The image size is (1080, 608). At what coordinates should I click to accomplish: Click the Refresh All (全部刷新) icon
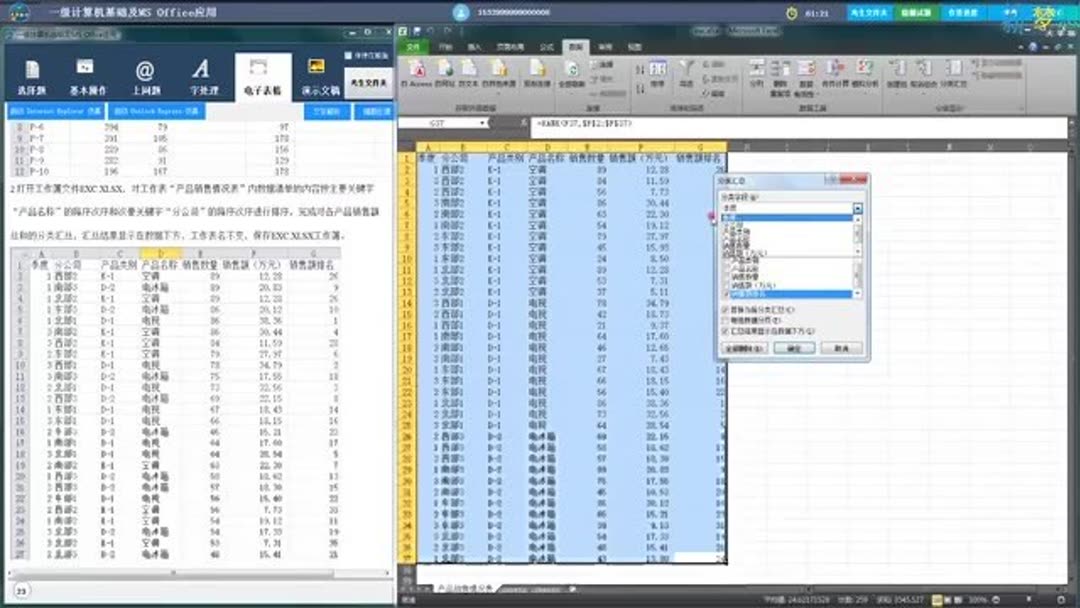tap(571, 68)
